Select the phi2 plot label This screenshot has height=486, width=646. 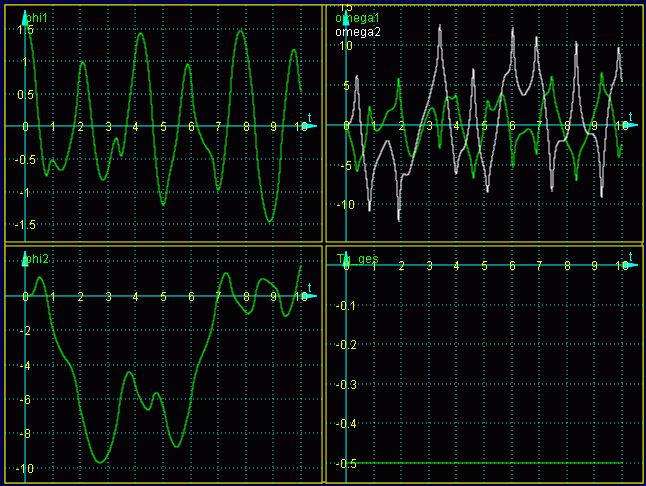coord(36,259)
